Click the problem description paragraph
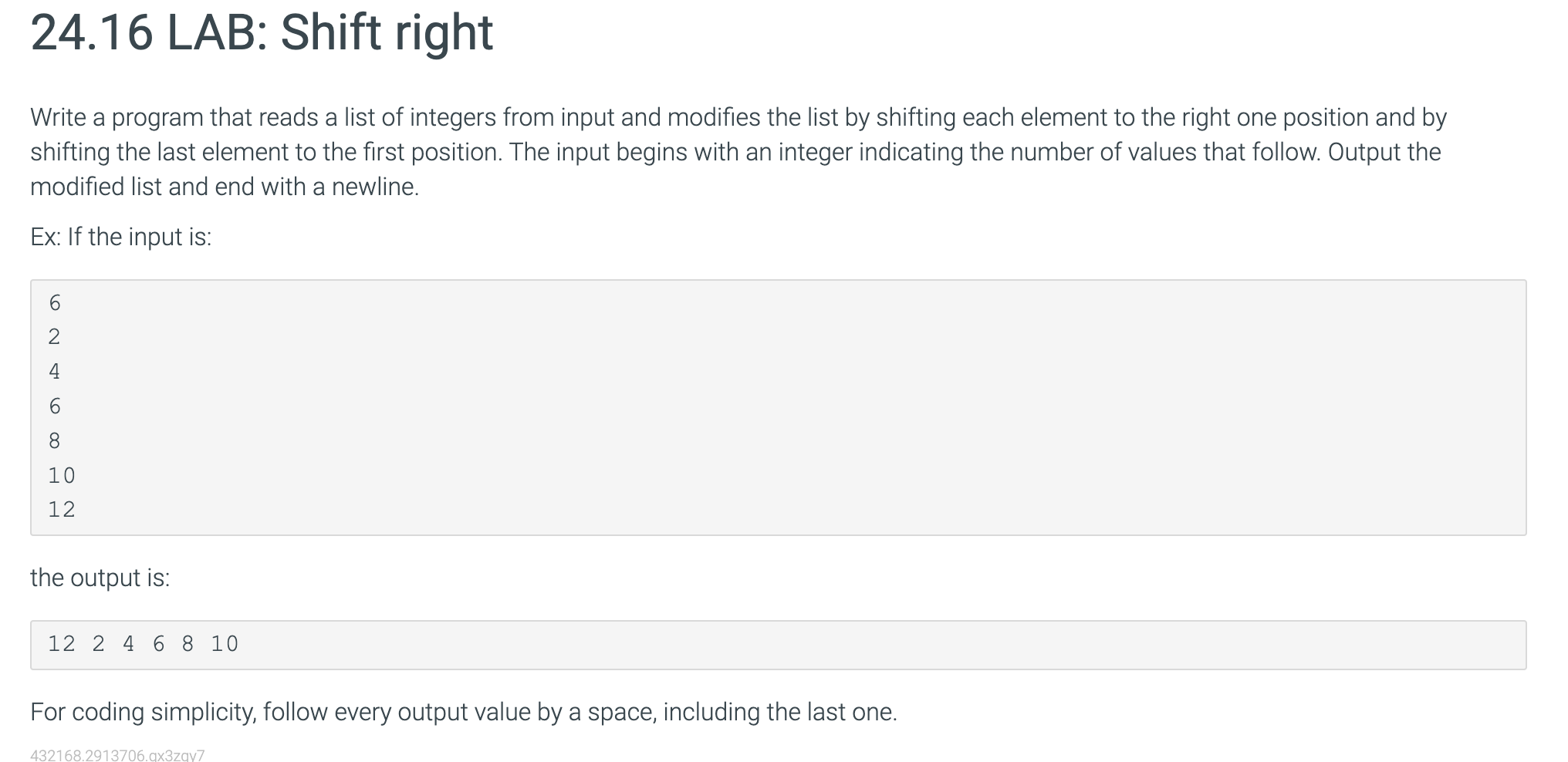 (738, 152)
